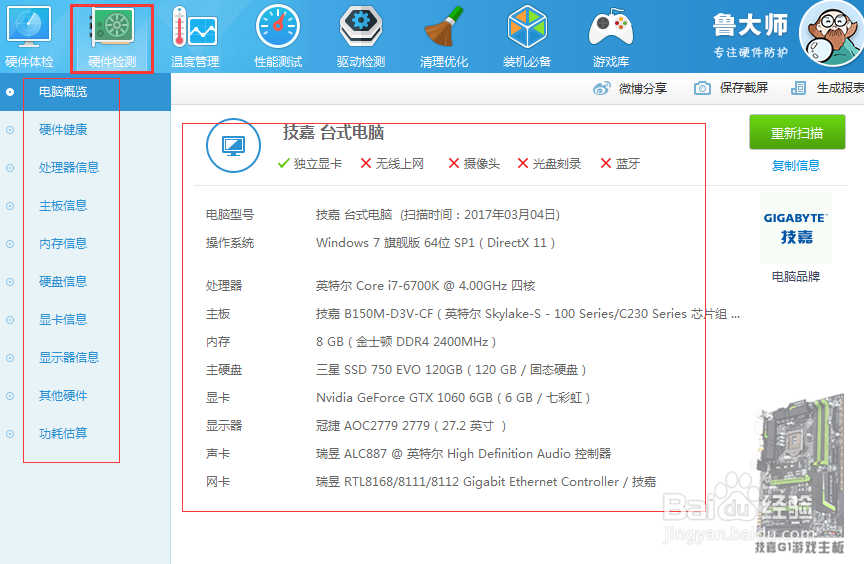The height and width of the screenshot is (564, 864).
Task: Click the red X beside 无线上网
Action: [x=366, y=164]
